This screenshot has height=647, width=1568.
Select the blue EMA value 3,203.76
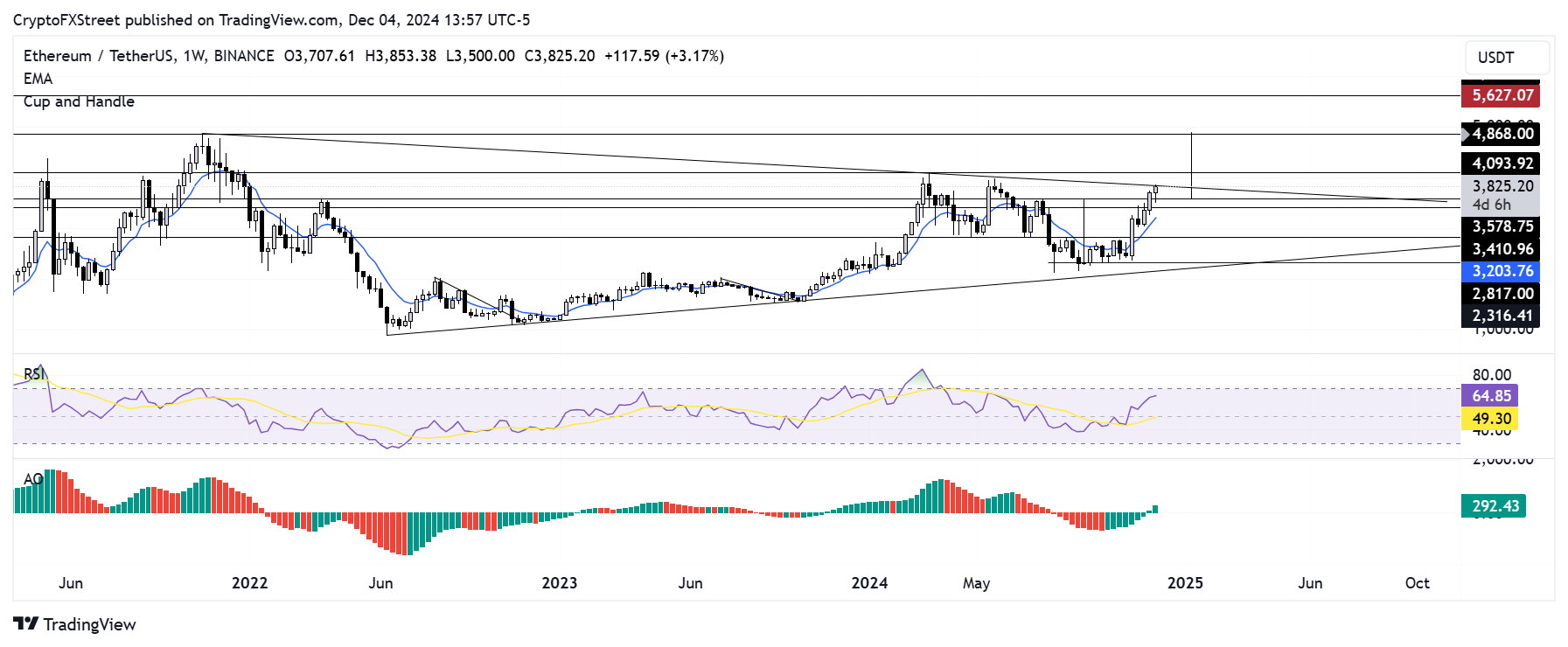coord(1501,271)
